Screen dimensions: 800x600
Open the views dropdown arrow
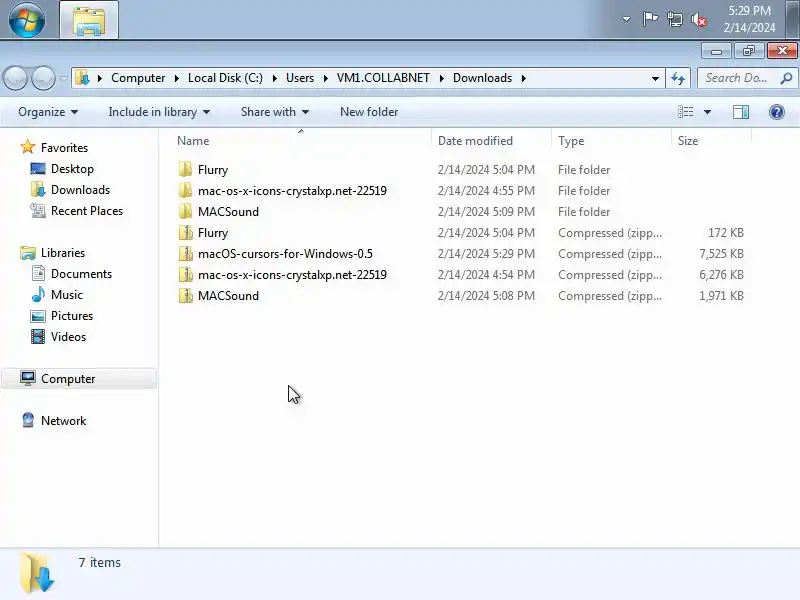(707, 112)
